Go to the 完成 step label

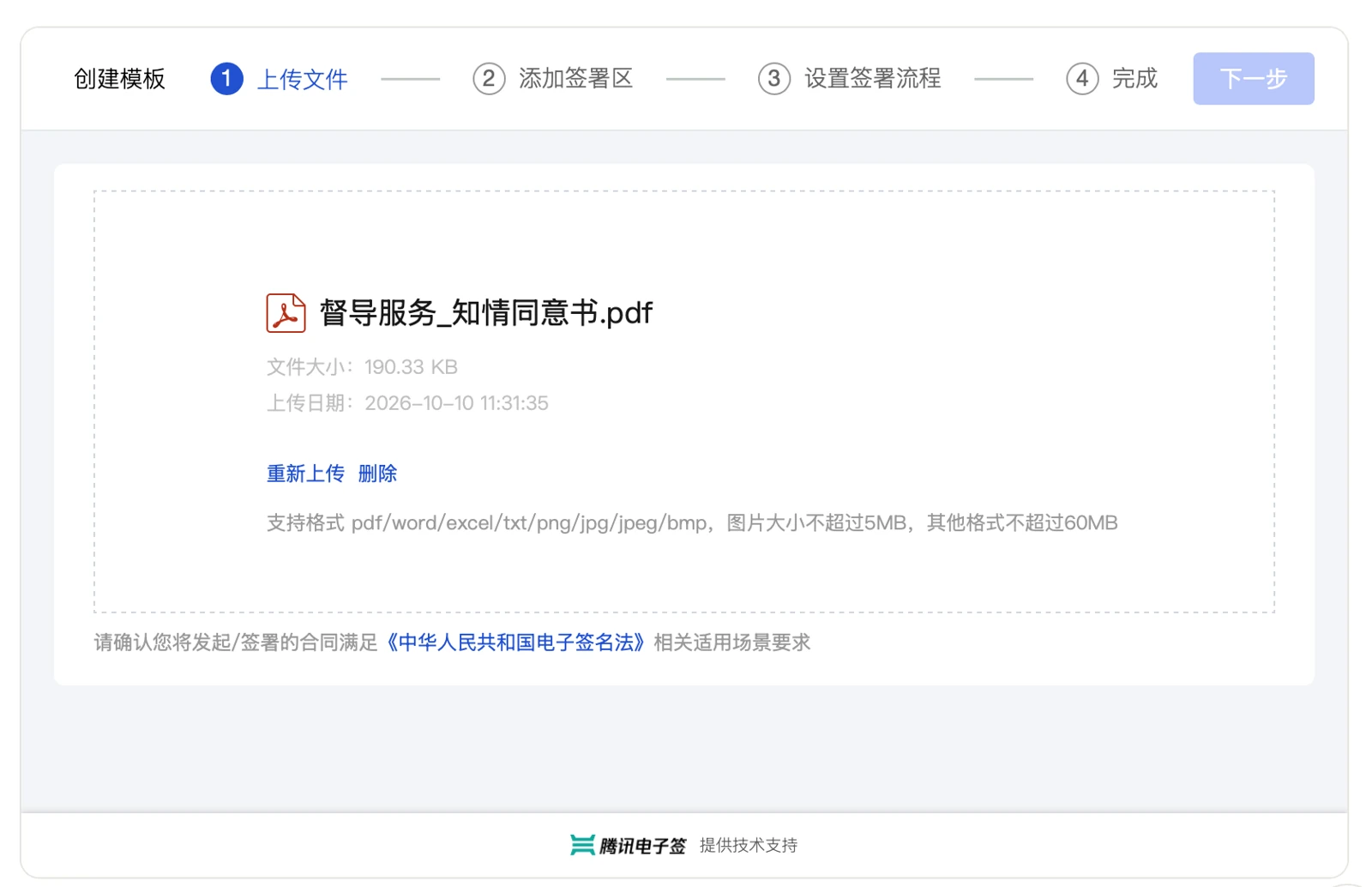1134,79
